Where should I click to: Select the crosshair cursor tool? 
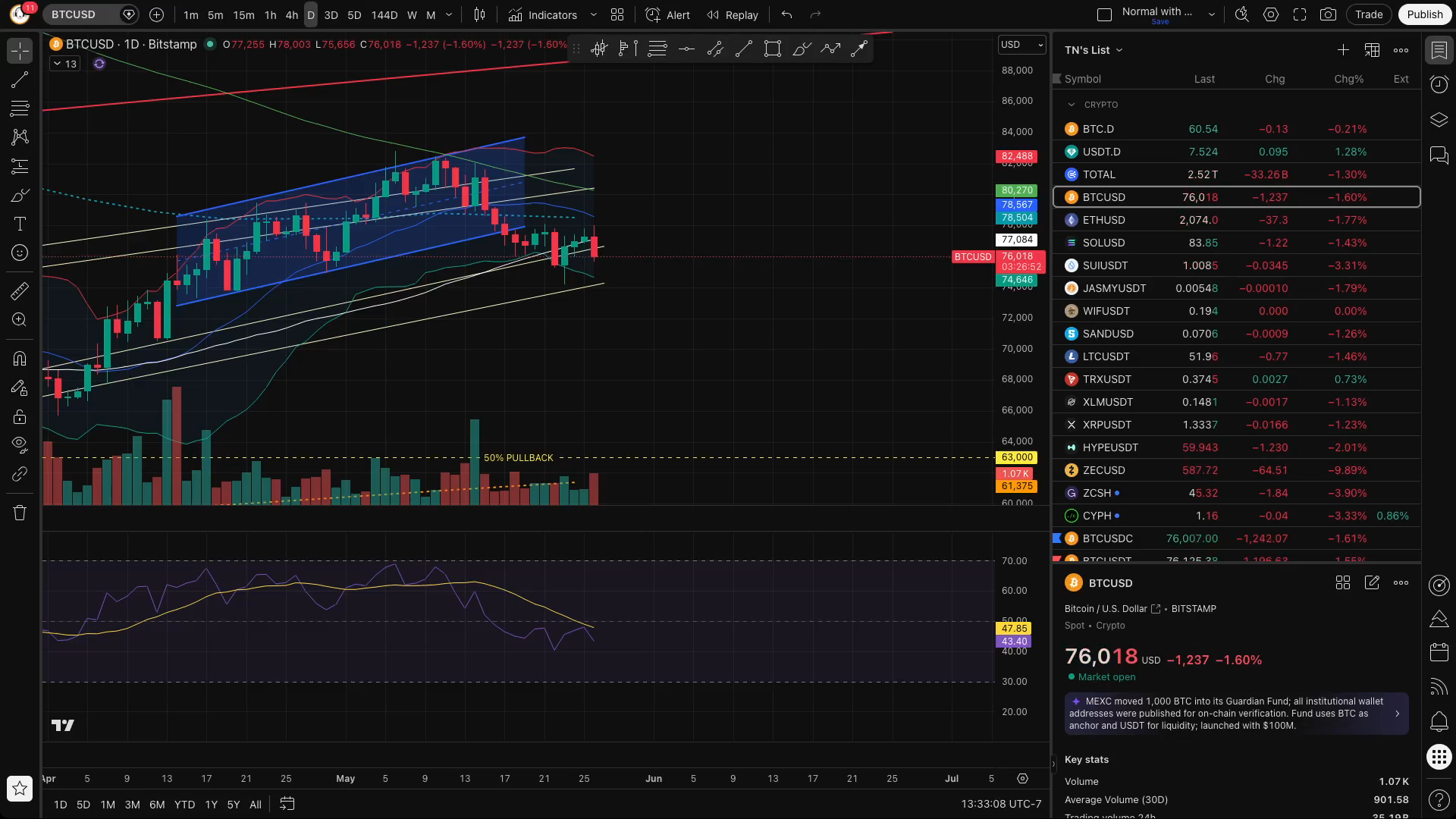(x=20, y=51)
